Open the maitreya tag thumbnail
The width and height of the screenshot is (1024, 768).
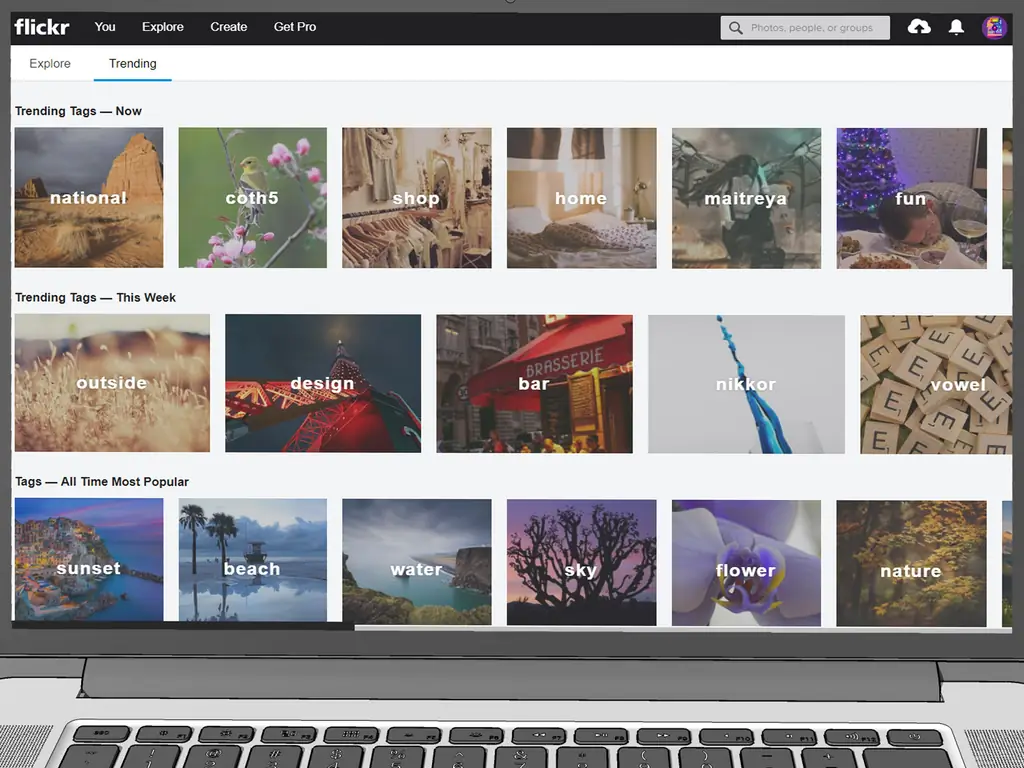[746, 198]
